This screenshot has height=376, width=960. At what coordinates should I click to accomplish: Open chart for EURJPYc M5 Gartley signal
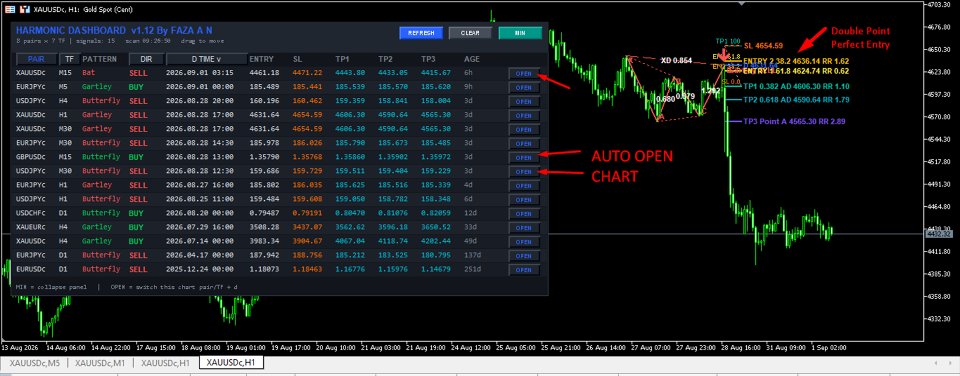(524, 87)
